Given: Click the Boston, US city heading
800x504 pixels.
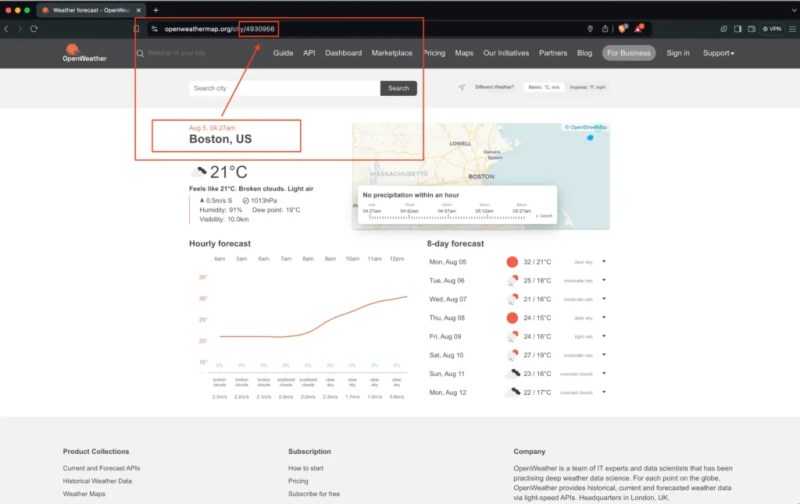Looking at the screenshot, I should [220, 139].
